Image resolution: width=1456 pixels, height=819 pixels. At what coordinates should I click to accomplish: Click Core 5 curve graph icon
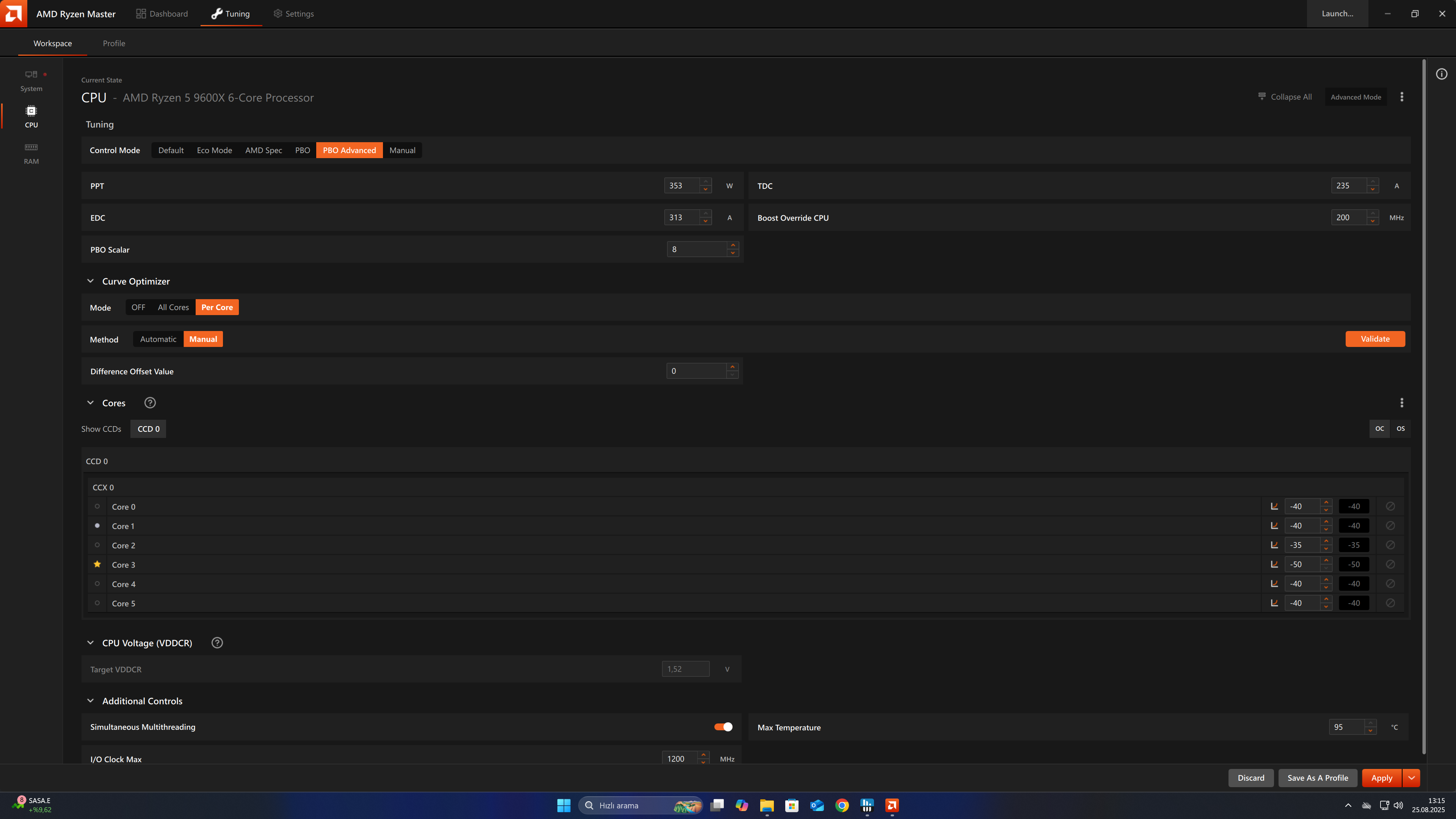[x=1274, y=603]
